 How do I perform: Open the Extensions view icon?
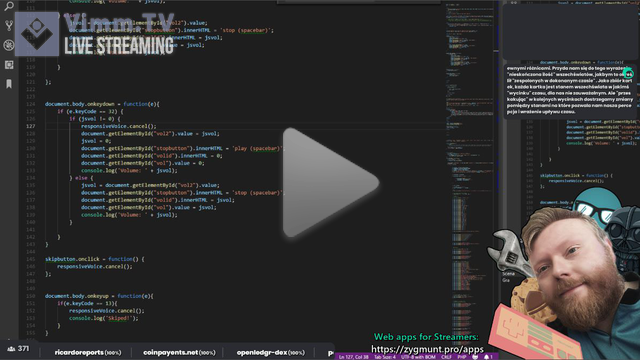click(x=9, y=64)
